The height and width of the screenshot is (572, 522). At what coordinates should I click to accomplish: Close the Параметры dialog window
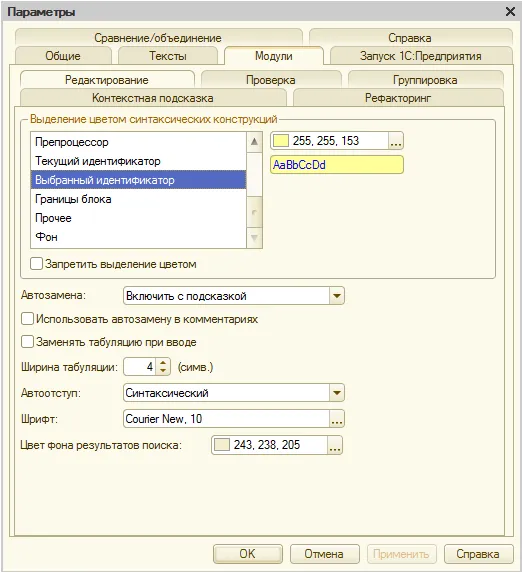(510, 12)
